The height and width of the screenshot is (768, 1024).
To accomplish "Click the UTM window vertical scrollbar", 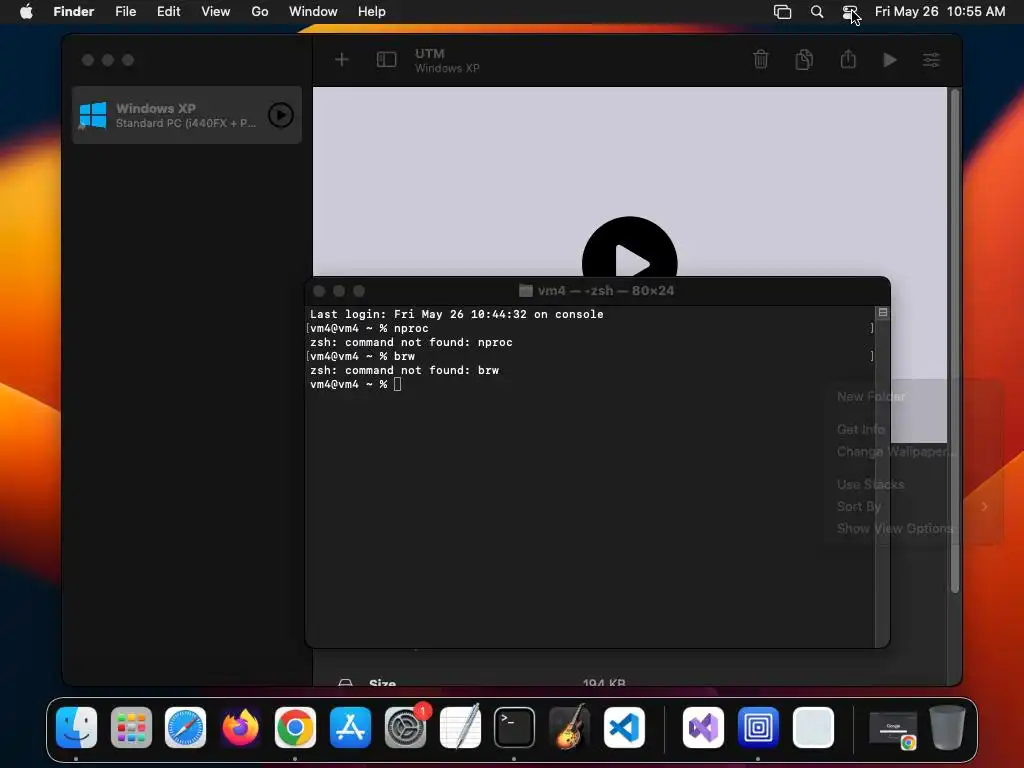I will [x=955, y=340].
